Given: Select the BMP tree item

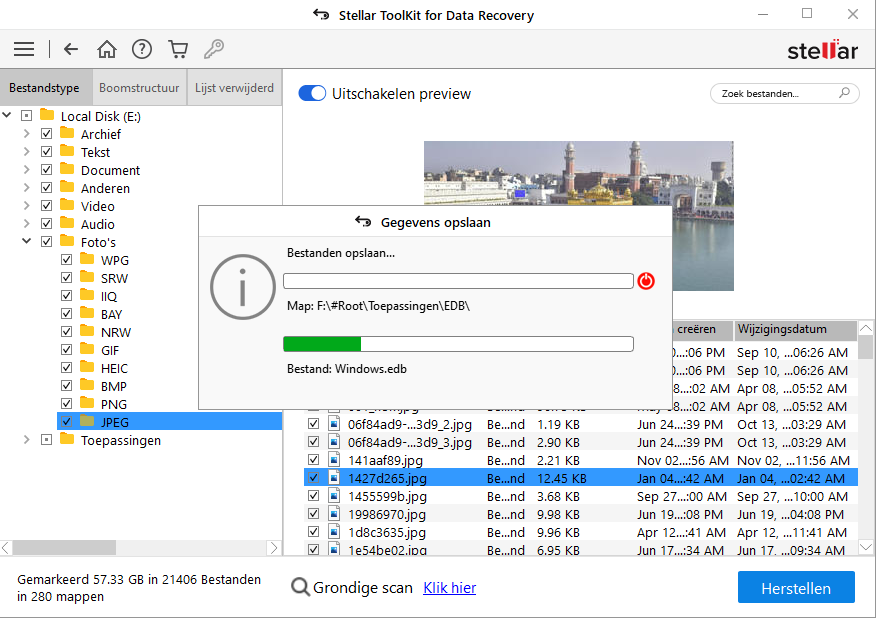Looking at the screenshot, I should pyautogui.click(x=113, y=386).
